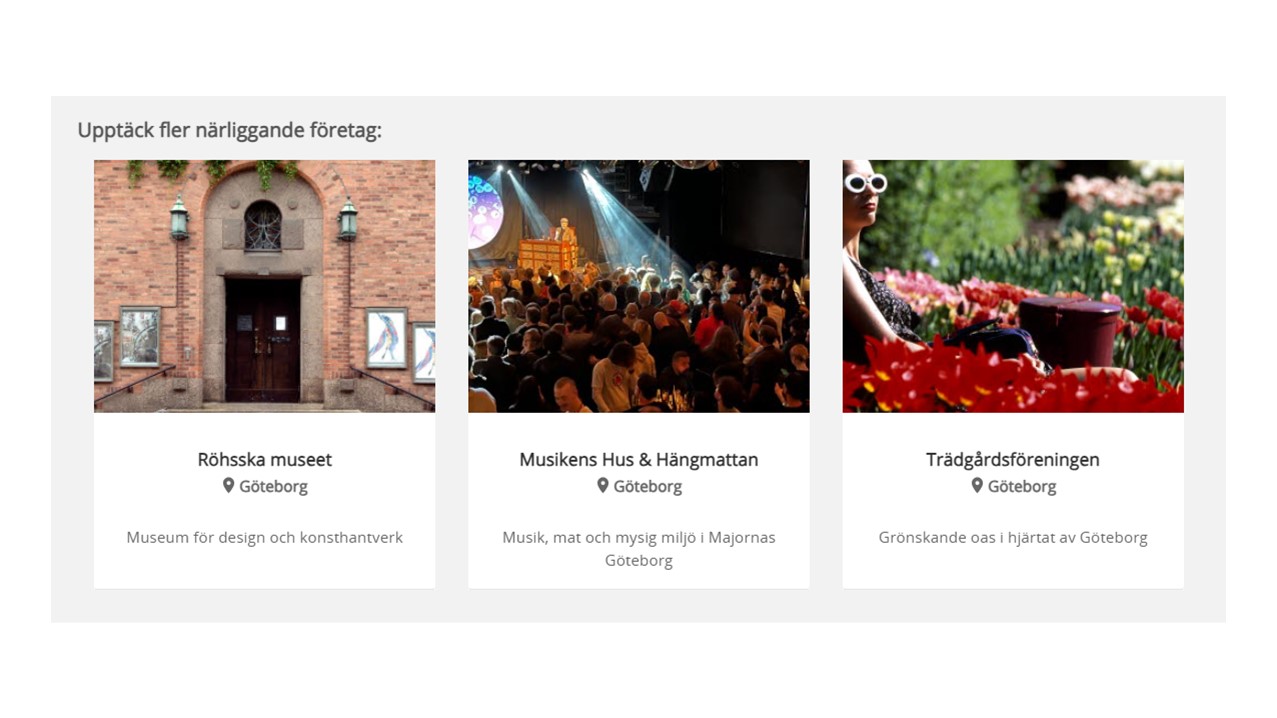Open the Röhsska museet brick building photo
Screen dimensions: 1277x718
click(264, 285)
